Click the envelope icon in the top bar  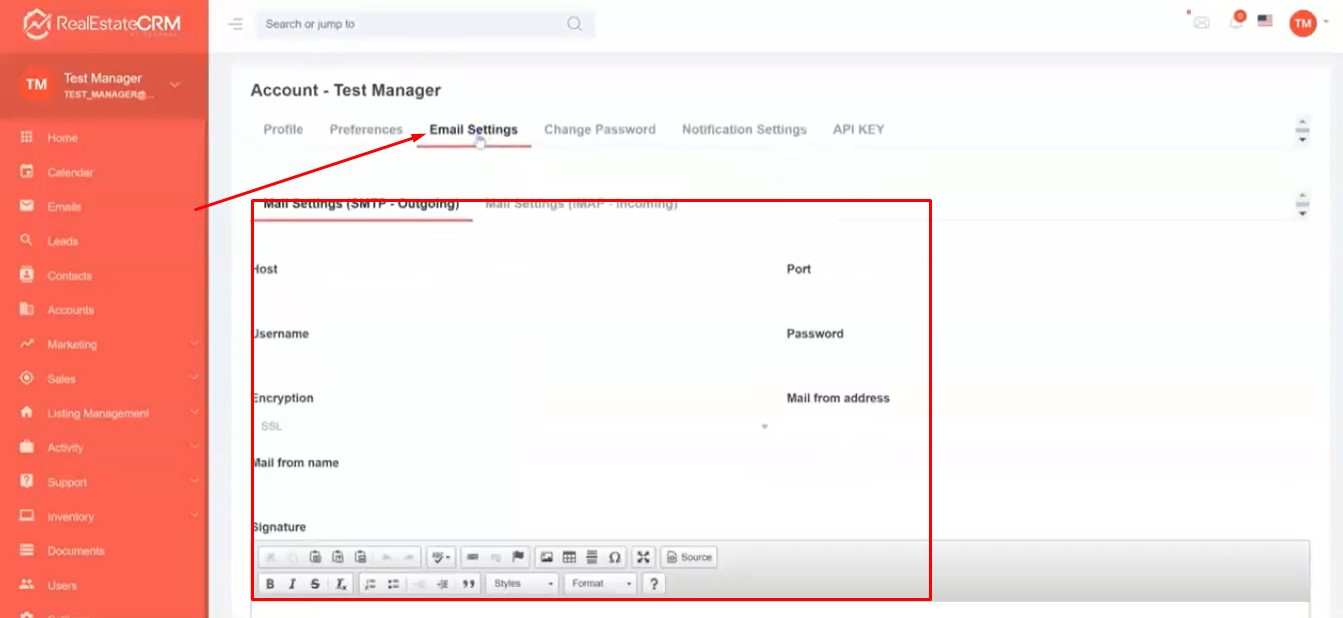point(1201,22)
